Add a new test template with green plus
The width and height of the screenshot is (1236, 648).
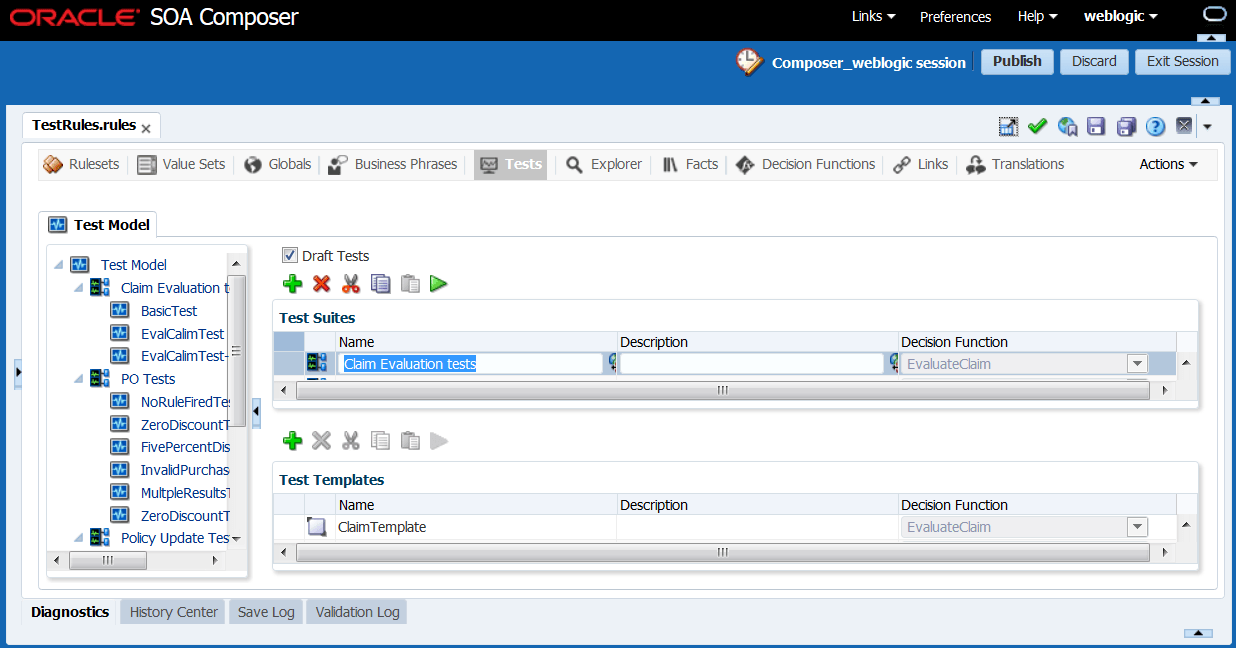point(293,441)
